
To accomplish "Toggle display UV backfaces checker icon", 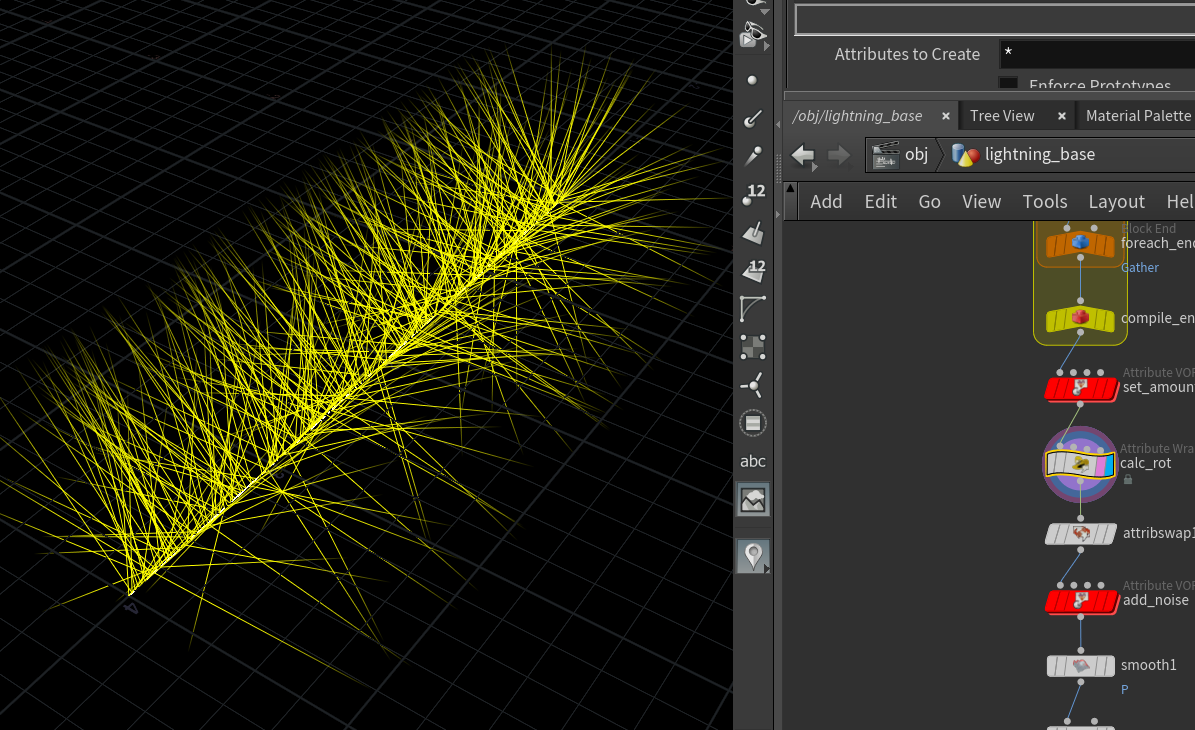I will pyautogui.click(x=752, y=347).
